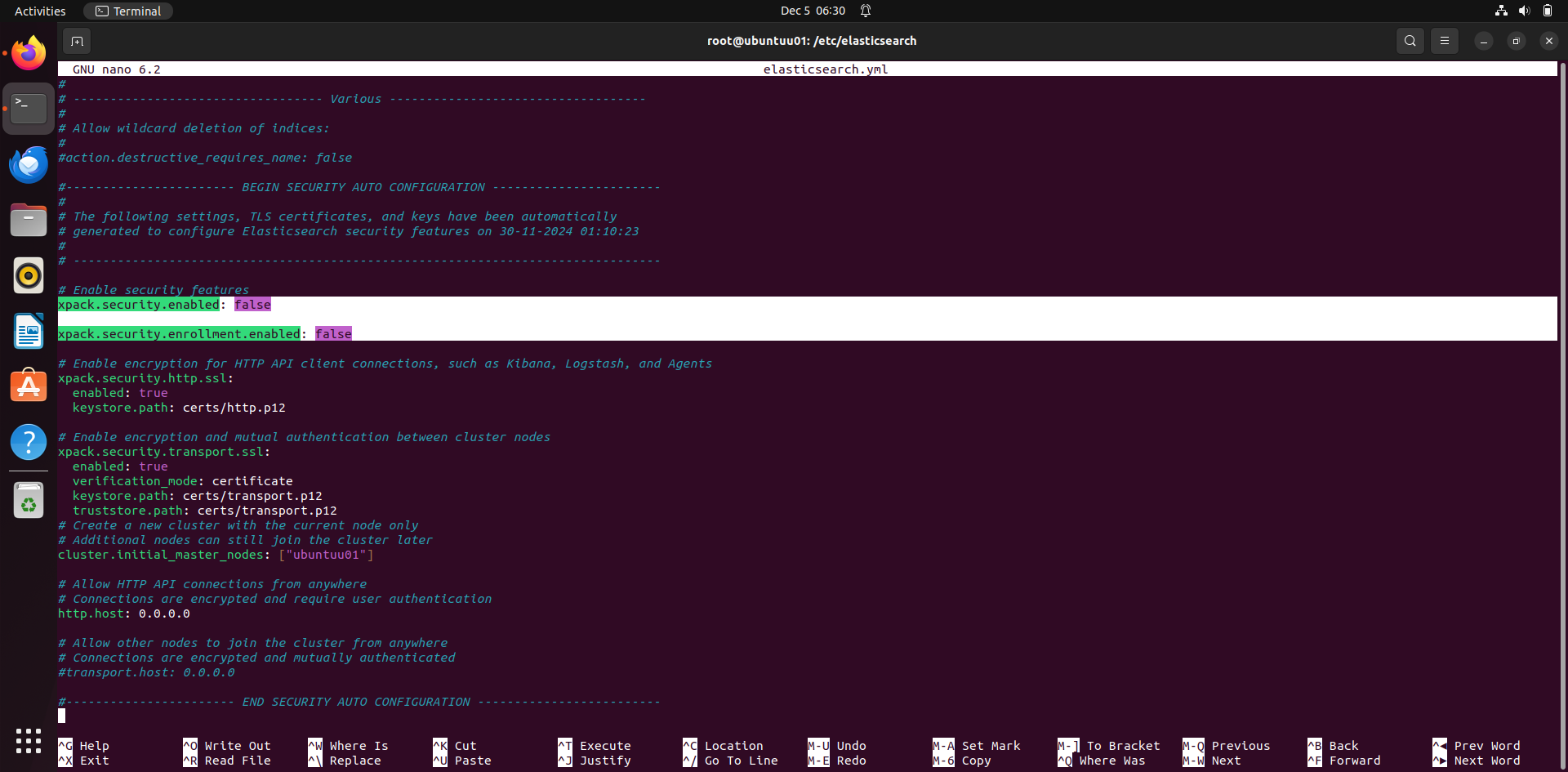This screenshot has width=1568, height=772.
Task: Open the Files manager dock icon
Action: click(x=29, y=220)
